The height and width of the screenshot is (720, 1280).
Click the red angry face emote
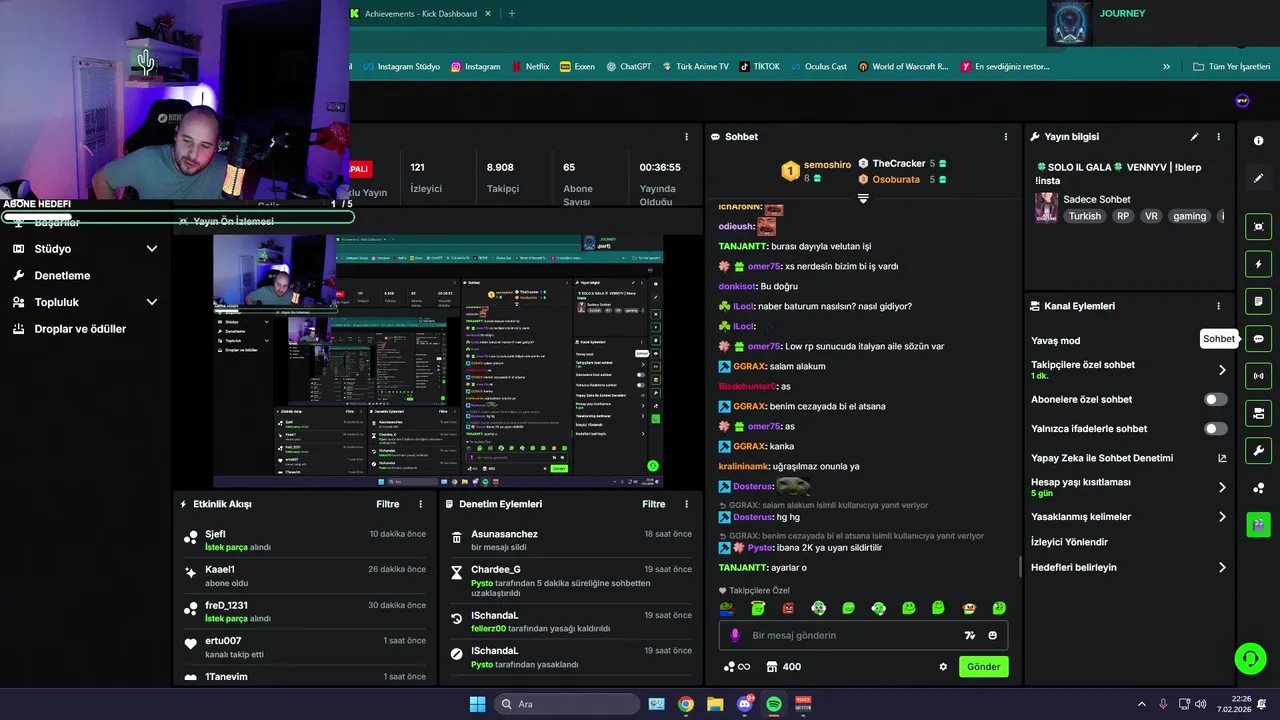pos(788,608)
